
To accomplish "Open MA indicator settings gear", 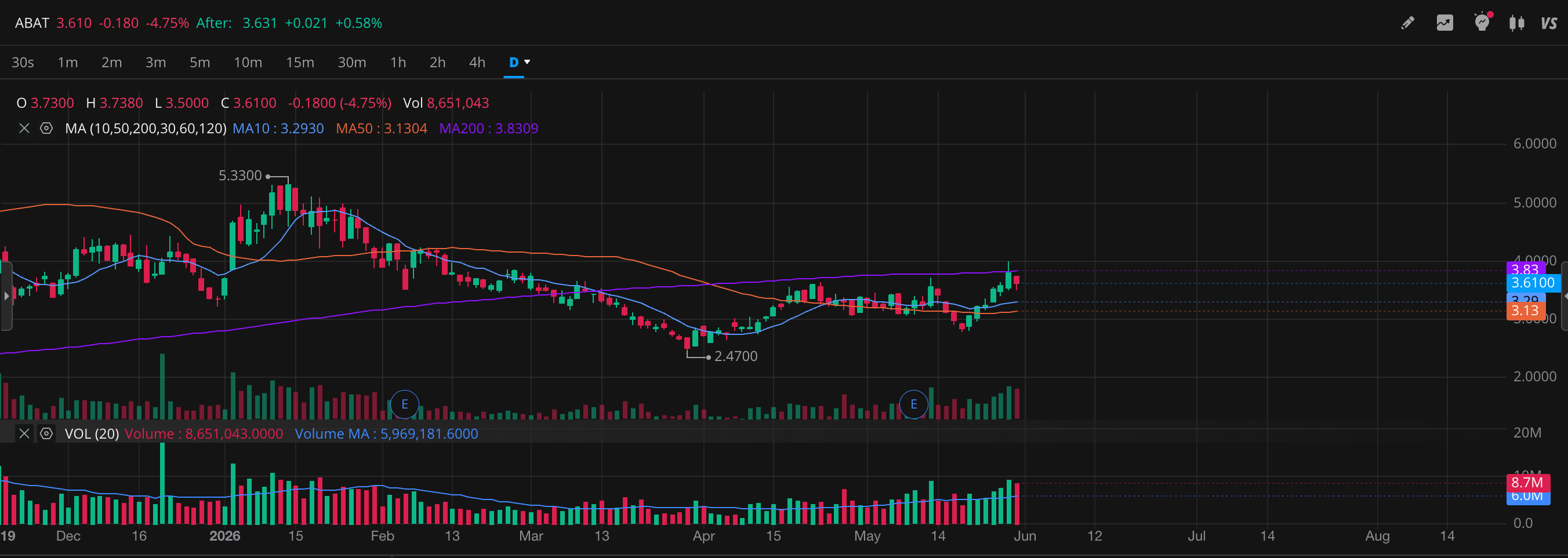I will pos(46,129).
